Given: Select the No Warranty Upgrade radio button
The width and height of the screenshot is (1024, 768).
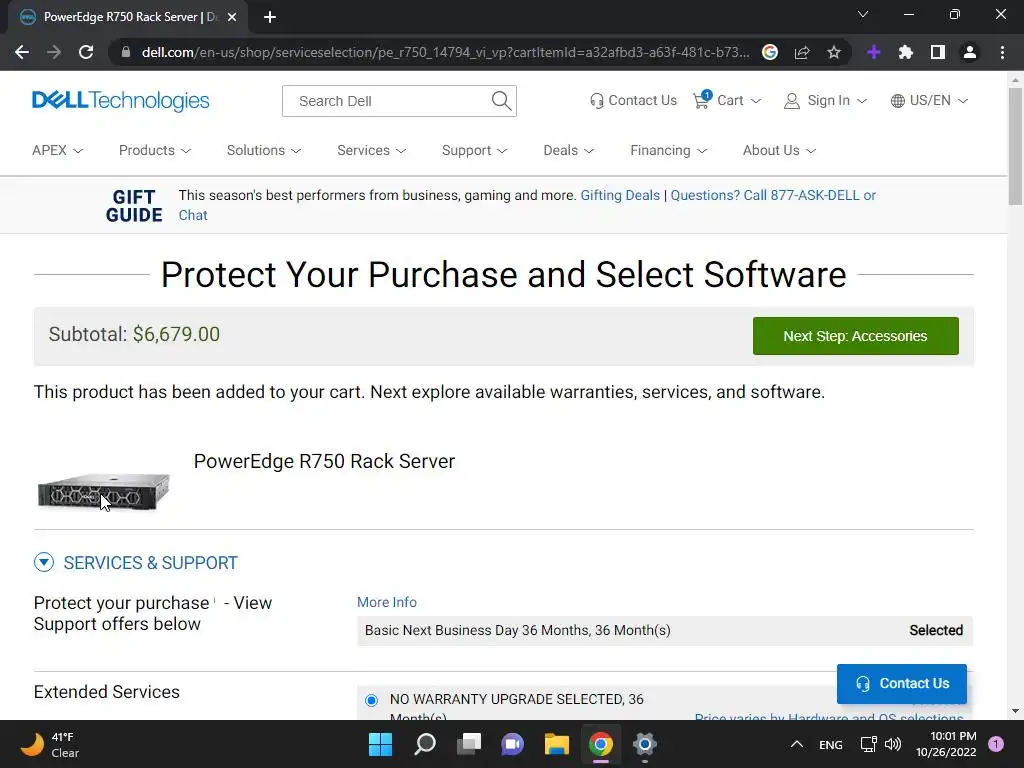Looking at the screenshot, I should tap(372, 701).
